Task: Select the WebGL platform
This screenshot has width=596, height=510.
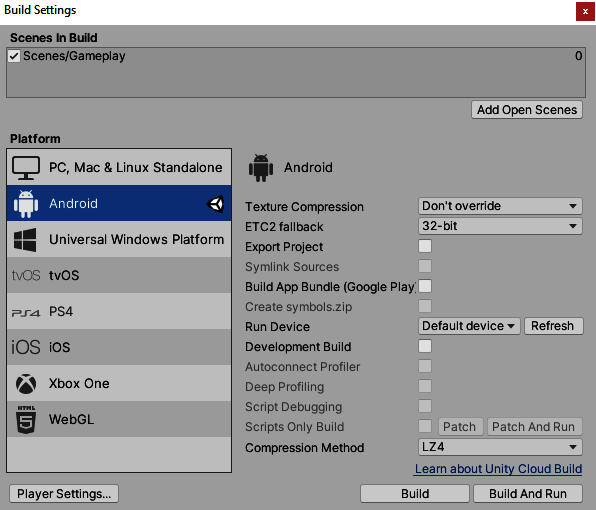Action: coord(119,419)
